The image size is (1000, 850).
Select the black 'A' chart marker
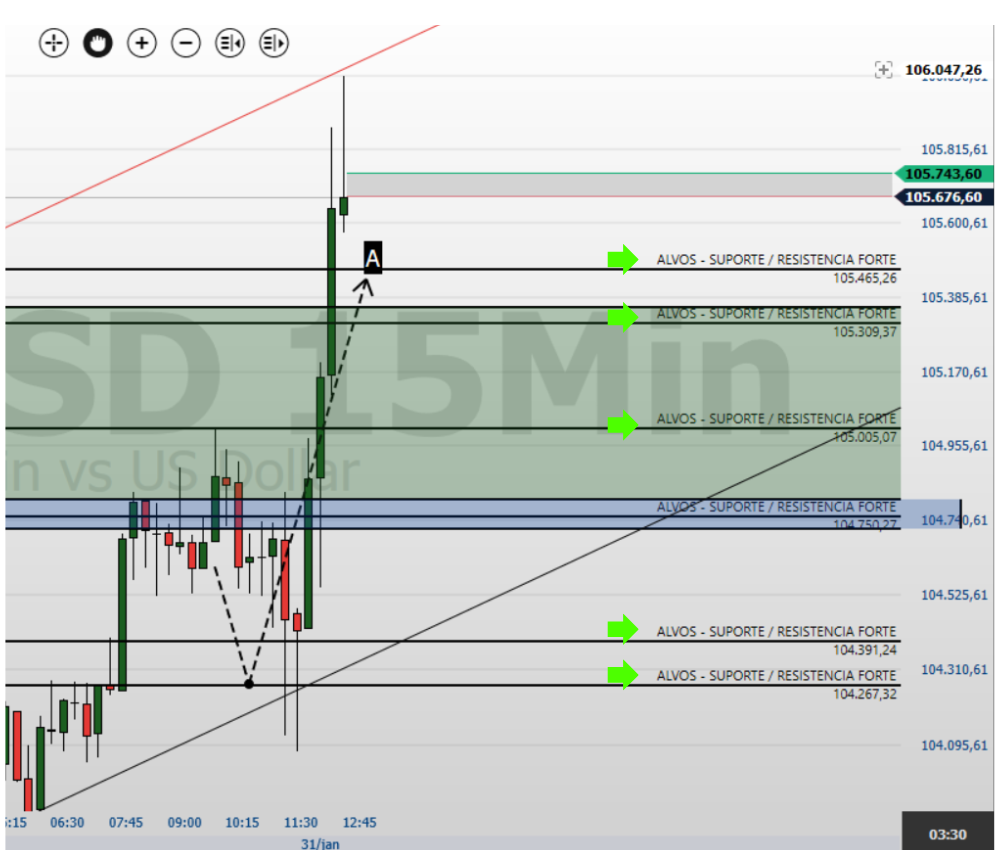(x=372, y=258)
